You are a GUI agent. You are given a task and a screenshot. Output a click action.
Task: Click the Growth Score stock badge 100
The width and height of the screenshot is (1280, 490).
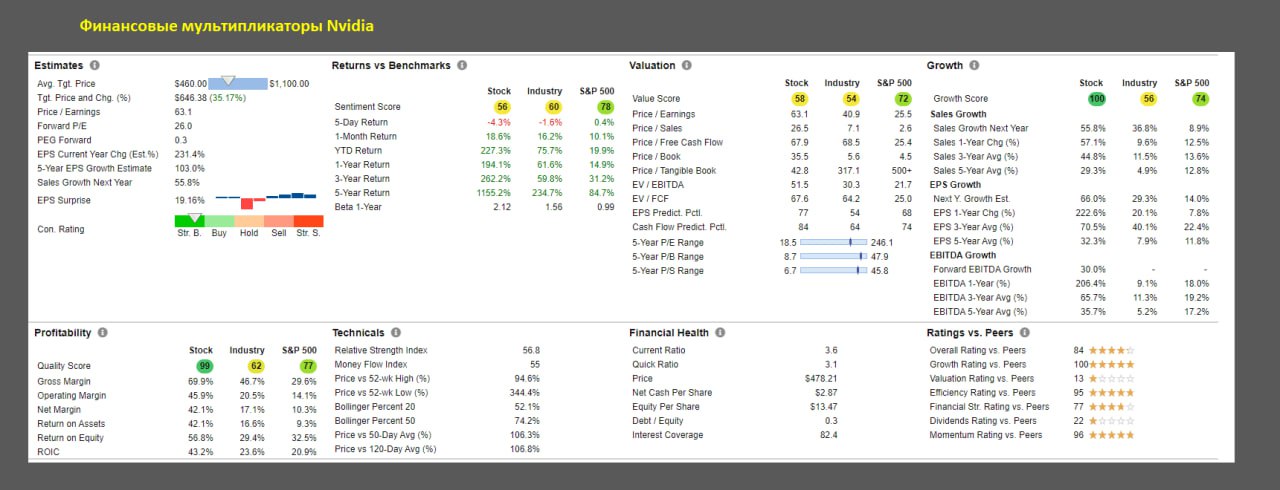[1096, 99]
